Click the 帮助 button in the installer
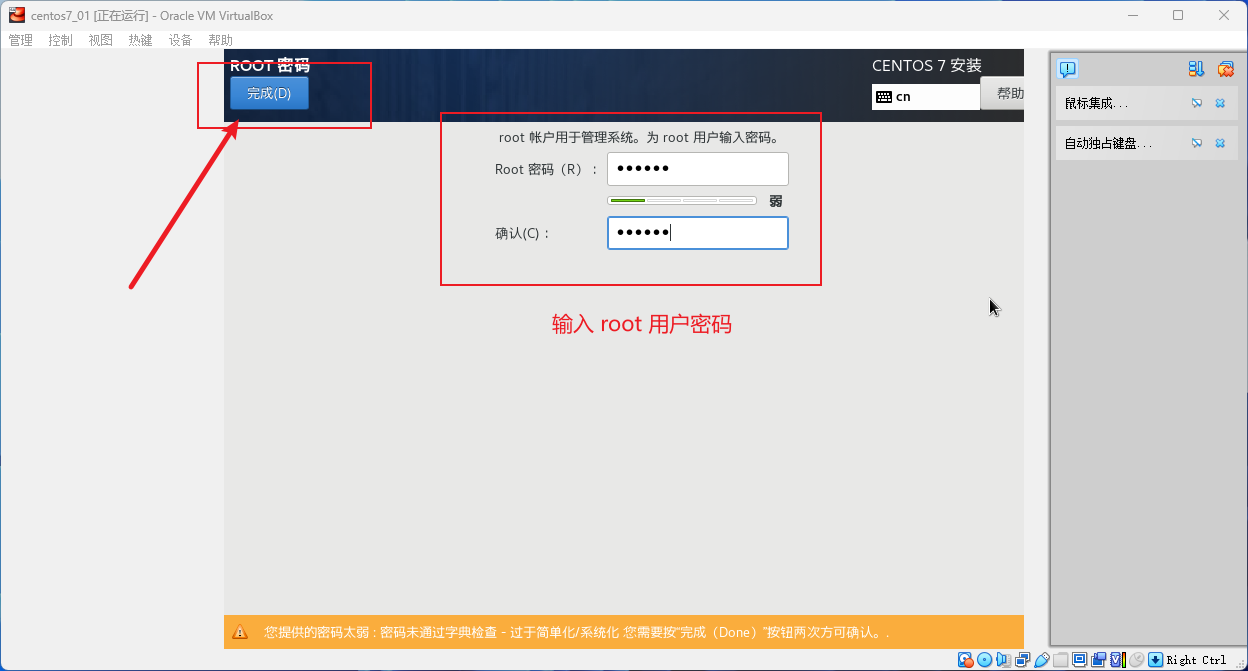1248x671 pixels. [1003, 94]
